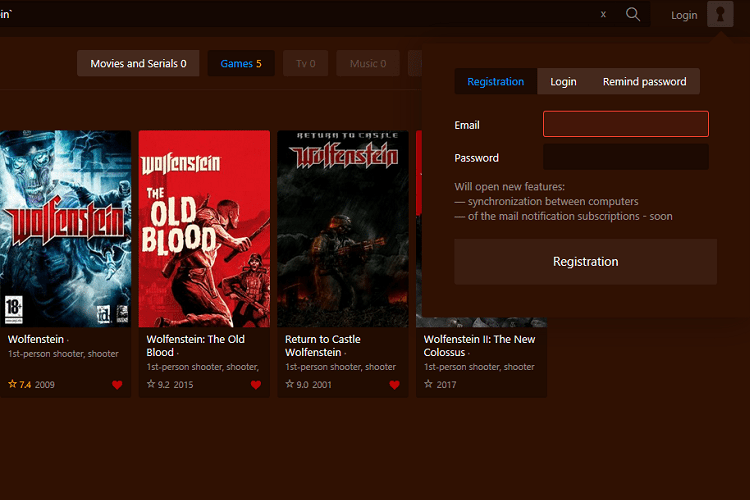Toggle favorite heart on Return to Castle
This screenshot has height=500, width=750.
pyautogui.click(x=395, y=385)
